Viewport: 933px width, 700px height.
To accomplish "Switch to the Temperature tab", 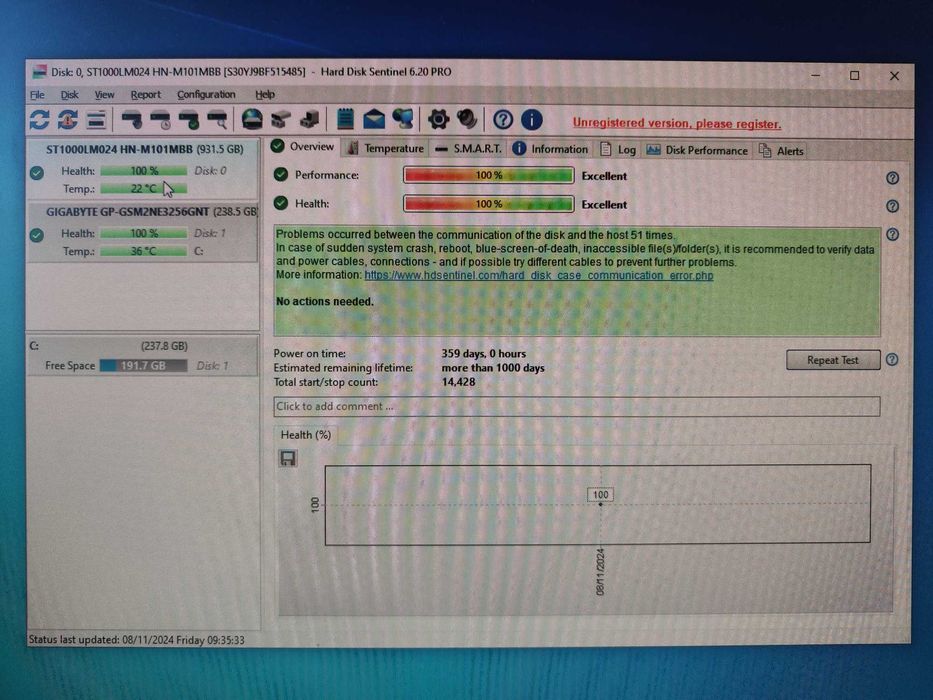I will [x=386, y=149].
